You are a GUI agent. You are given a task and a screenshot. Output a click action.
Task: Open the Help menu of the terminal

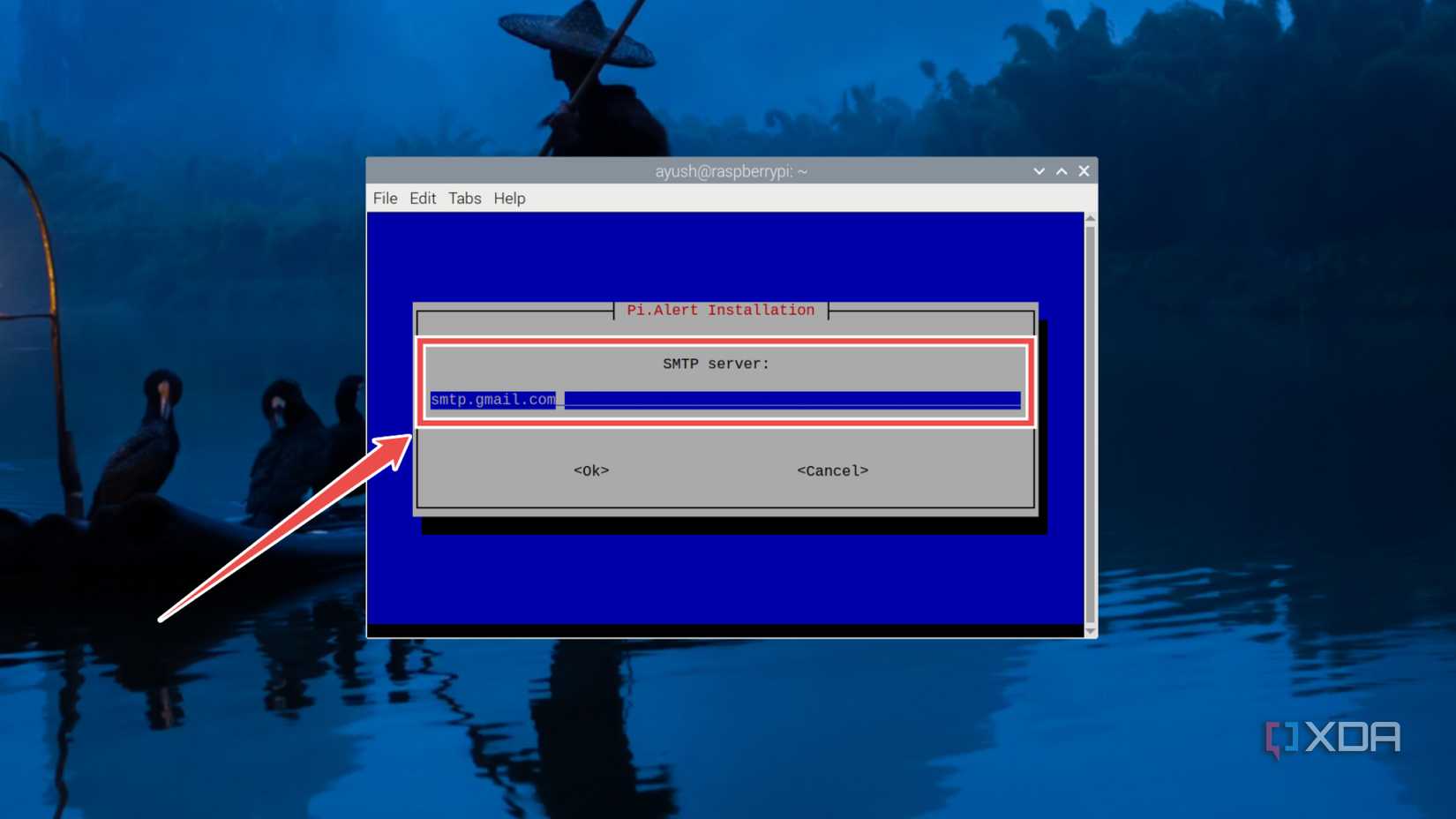(509, 198)
